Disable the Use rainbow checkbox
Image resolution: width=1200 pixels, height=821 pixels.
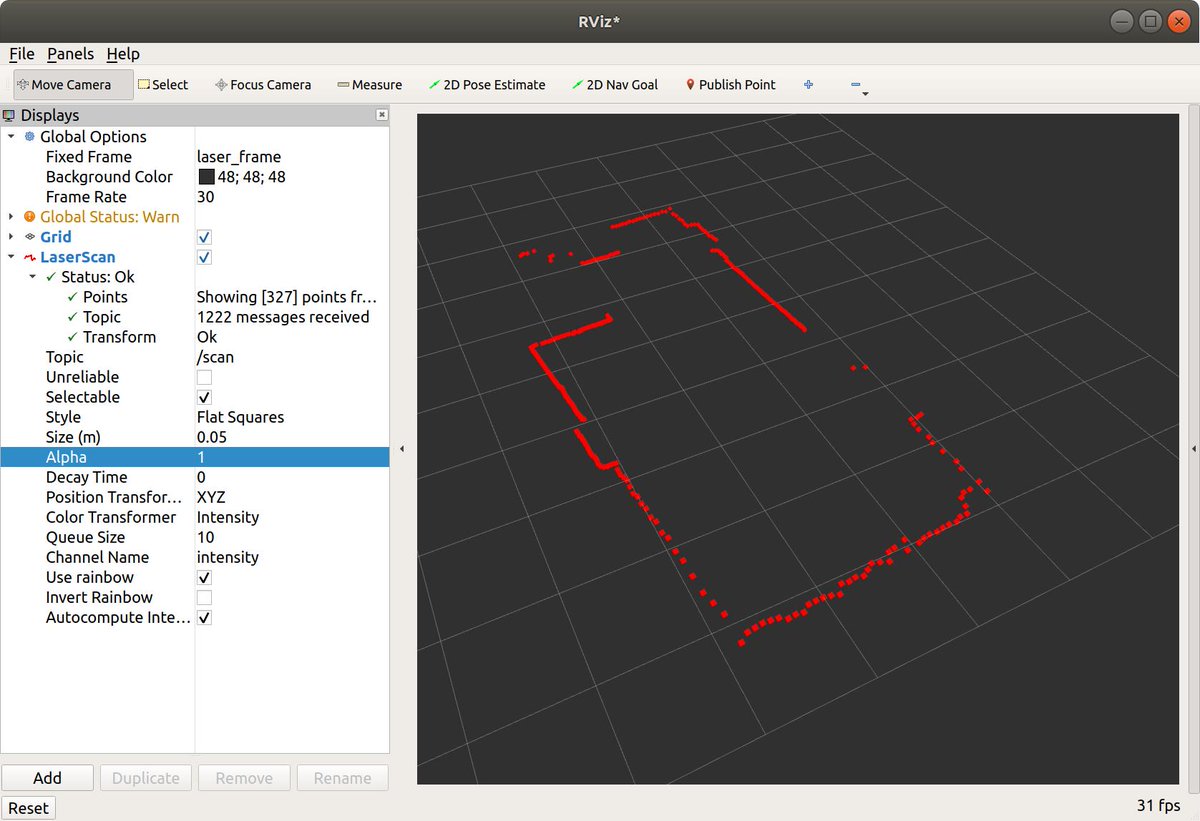click(x=203, y=577)
